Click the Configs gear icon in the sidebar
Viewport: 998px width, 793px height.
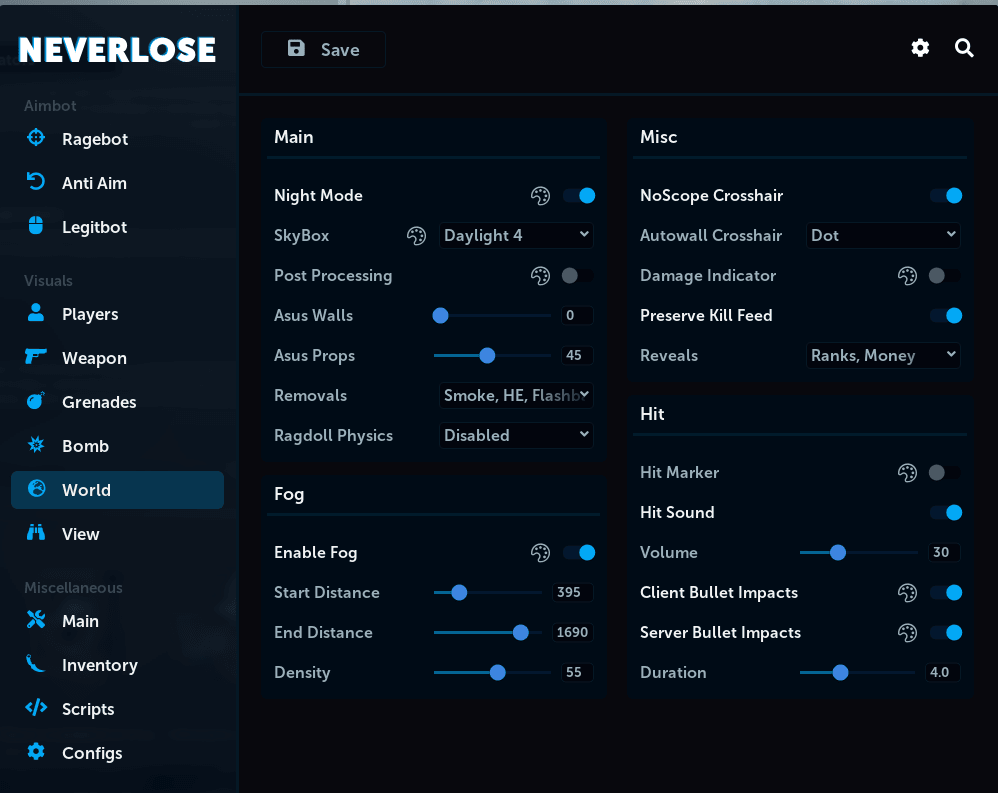tap(36, 752)
